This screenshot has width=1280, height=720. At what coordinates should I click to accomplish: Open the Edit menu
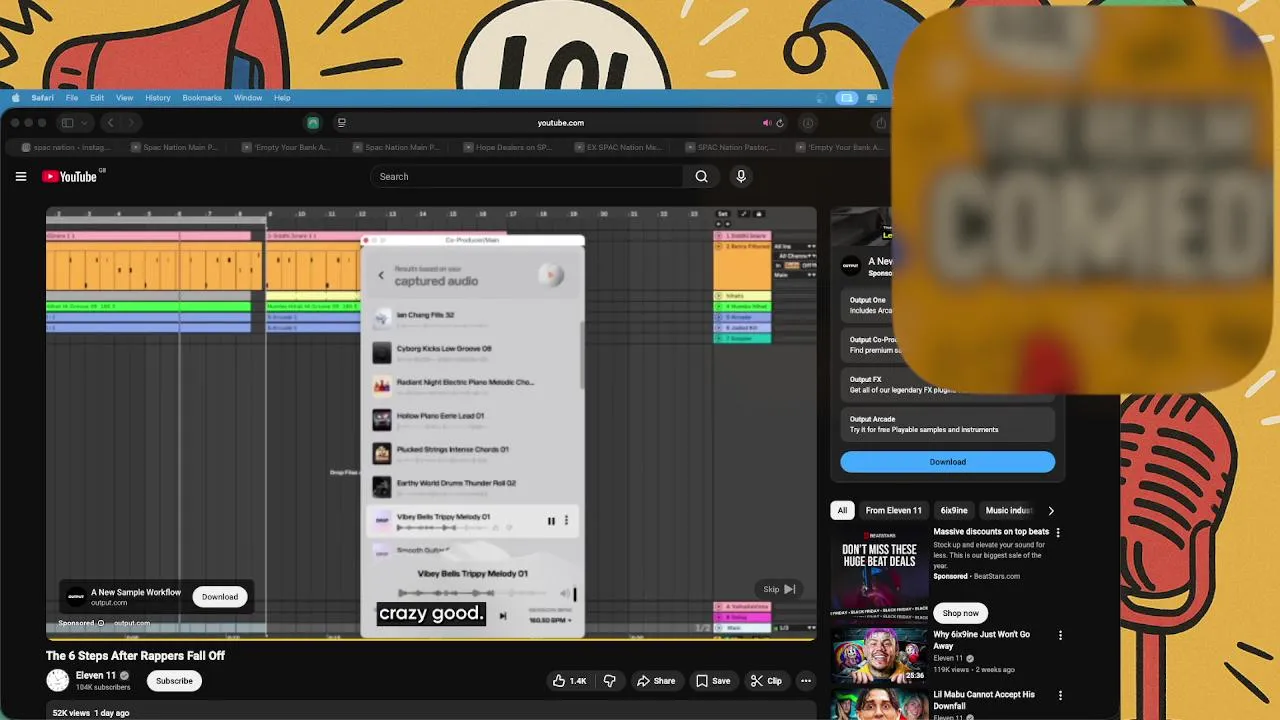(97, 98)
